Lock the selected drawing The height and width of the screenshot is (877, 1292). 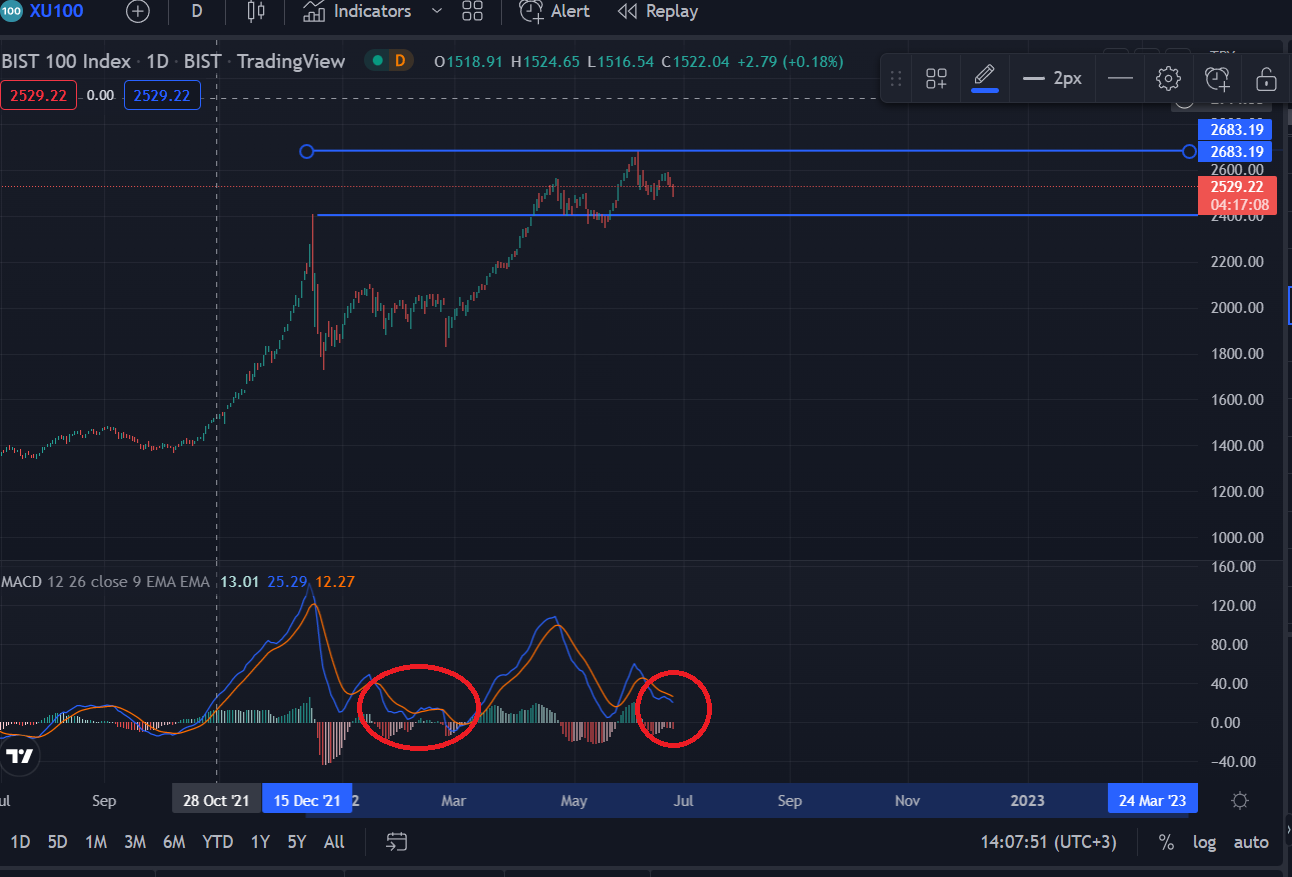tap(1266, 78)
